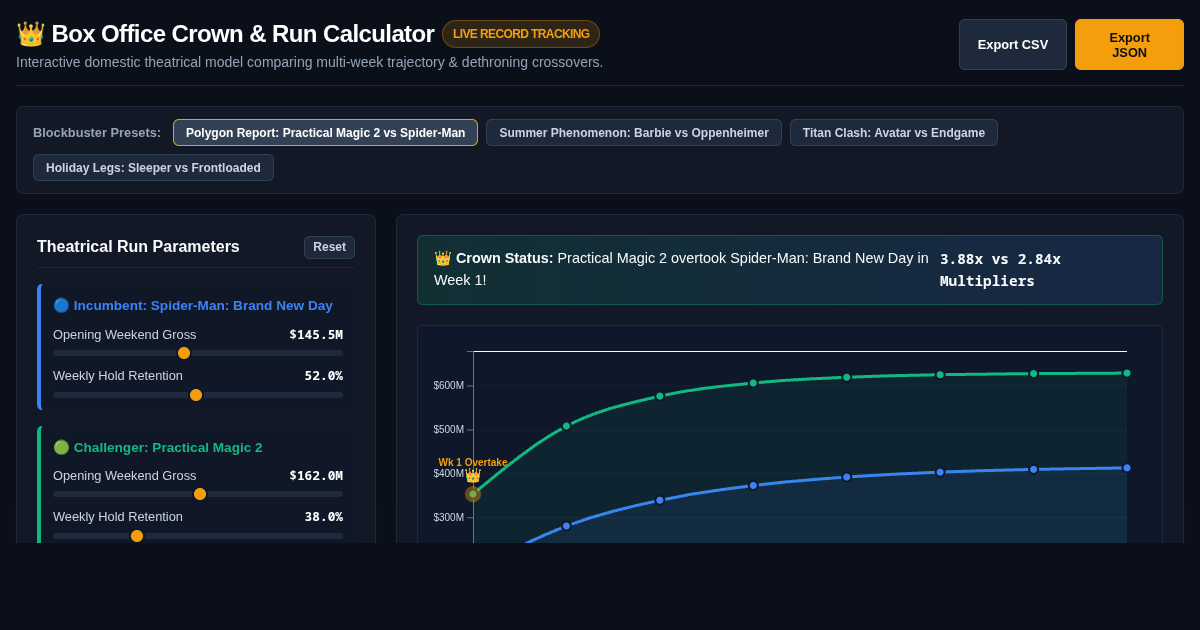Select the Polygon Report: Practical Magic 2 vs Spider-Man preset
This screenshot has height=630, width=1200.
click(325, 133)
